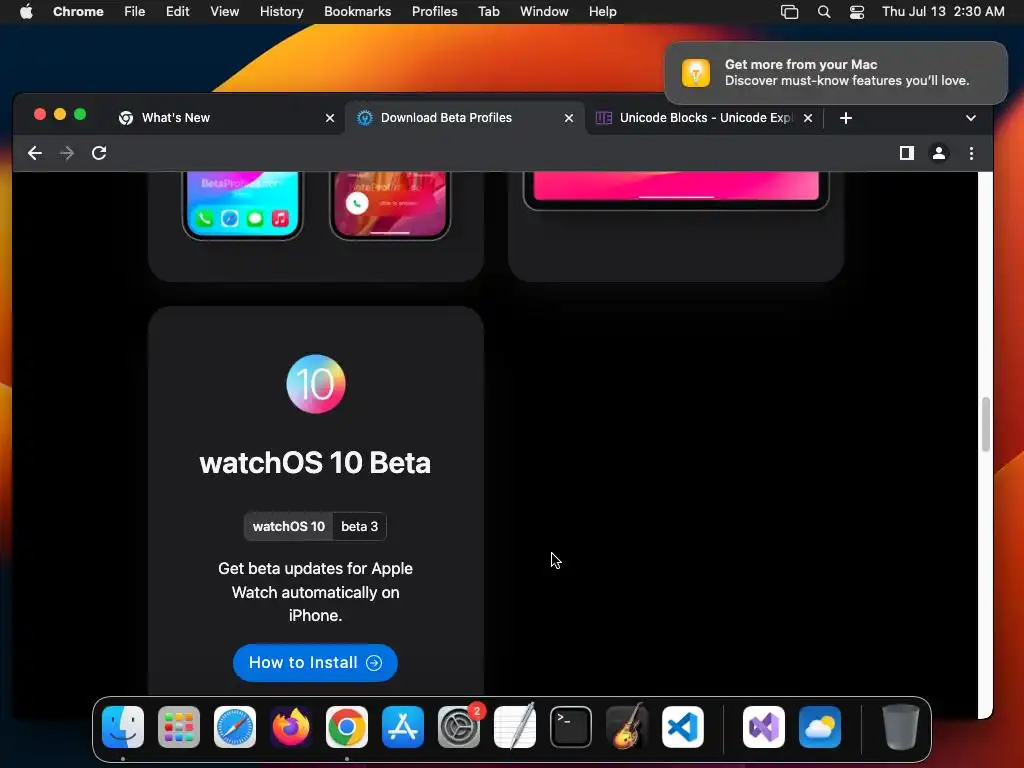Open the Chrome application menu
1024x768 pixels.
click(78, 11)
